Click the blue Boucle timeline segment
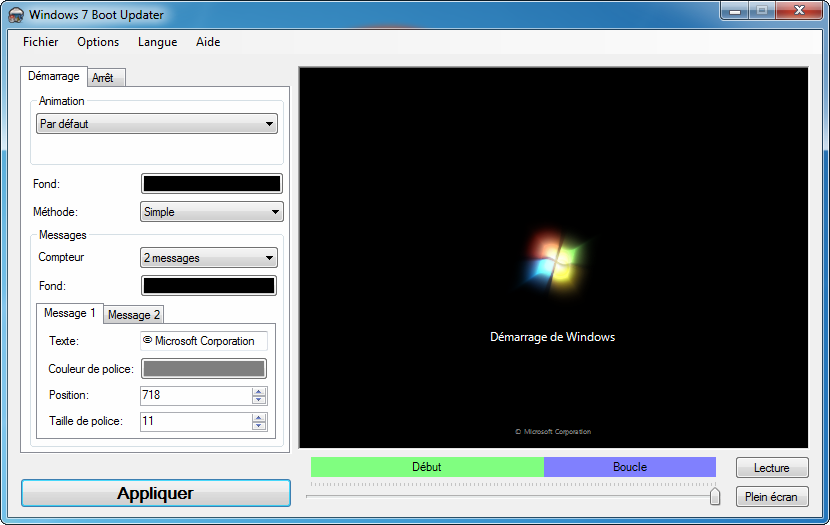The height and width of the screenshot is (525, 830). coord(630,467)
